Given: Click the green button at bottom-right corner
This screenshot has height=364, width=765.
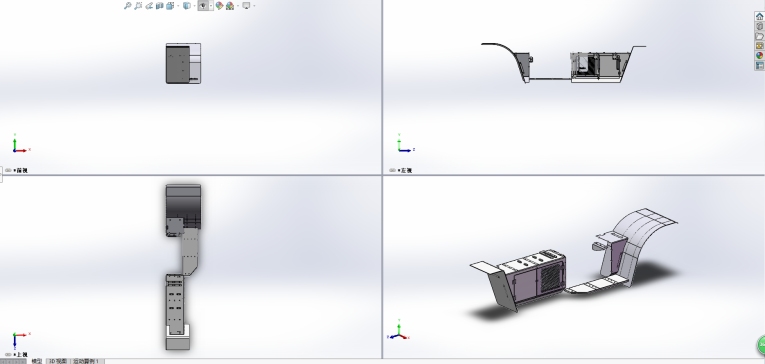Looking at the screenshot, I should pos(761,344).
